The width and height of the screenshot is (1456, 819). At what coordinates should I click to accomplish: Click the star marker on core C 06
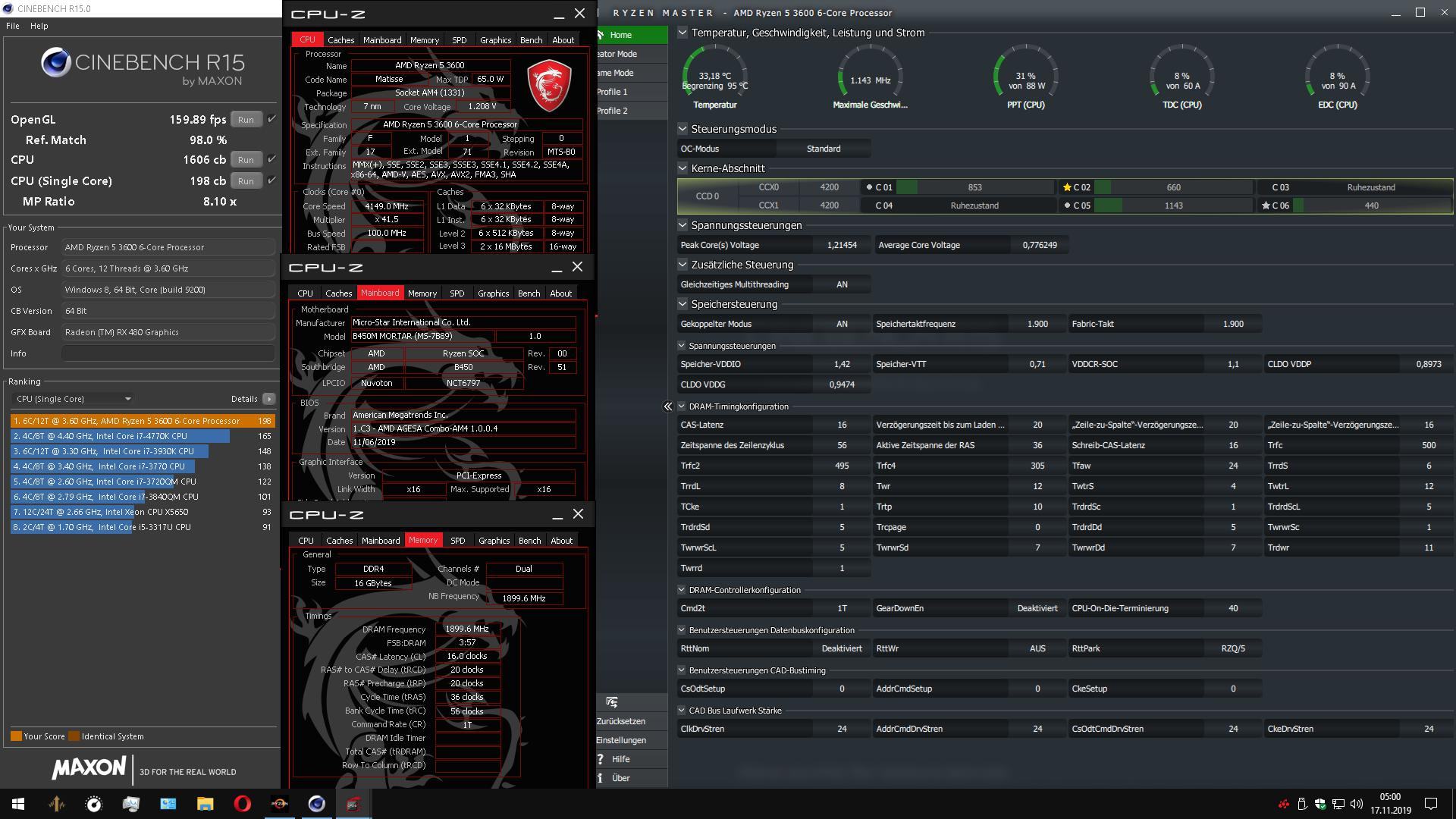click(x=1266, y=206)
